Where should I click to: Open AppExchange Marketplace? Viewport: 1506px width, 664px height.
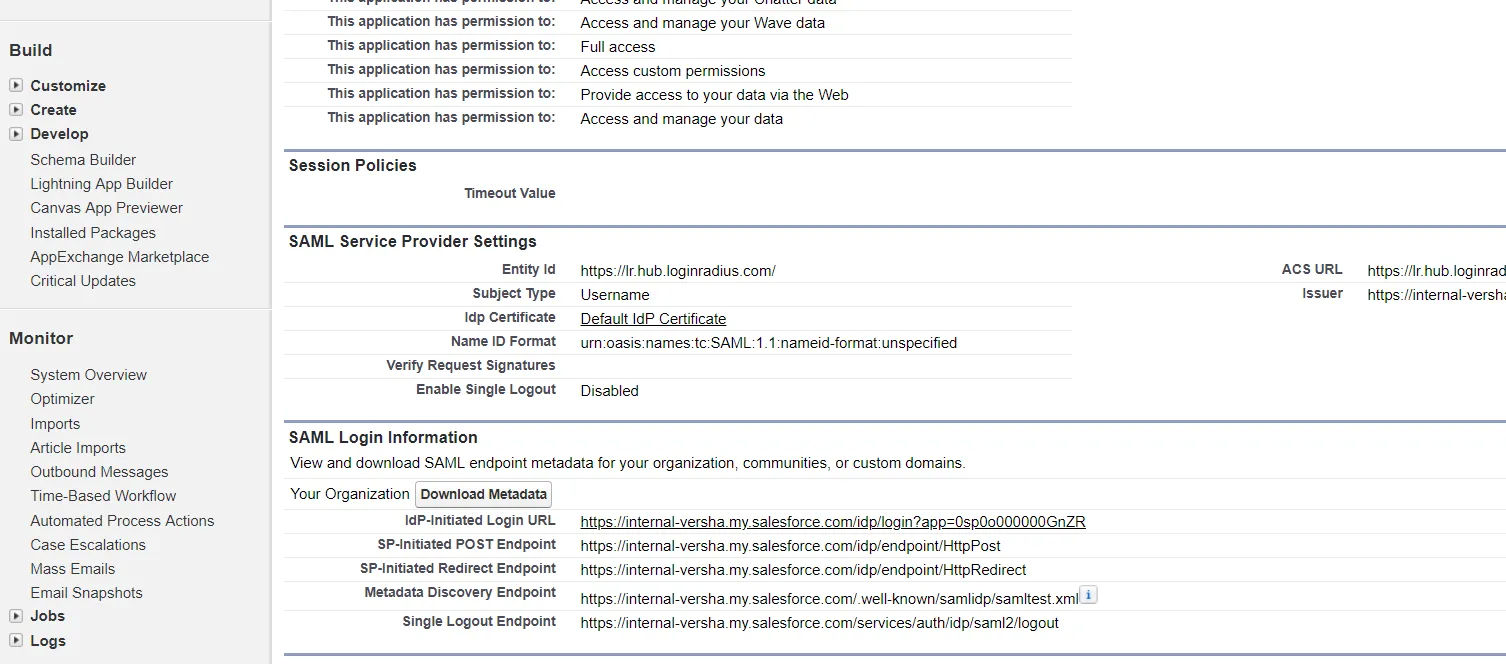(119, 256)
